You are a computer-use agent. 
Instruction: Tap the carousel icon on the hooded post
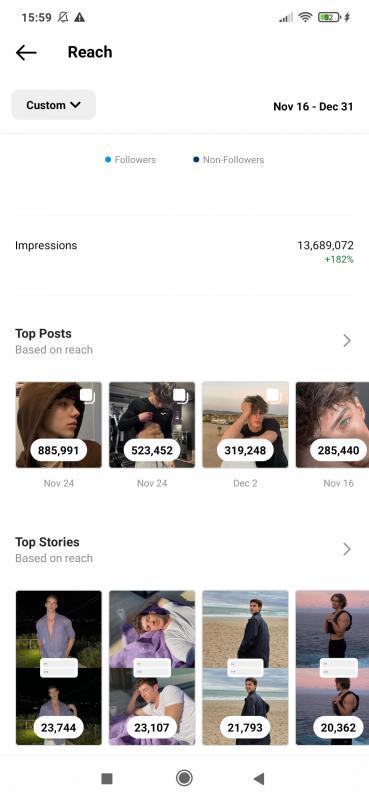click(87, 396)
